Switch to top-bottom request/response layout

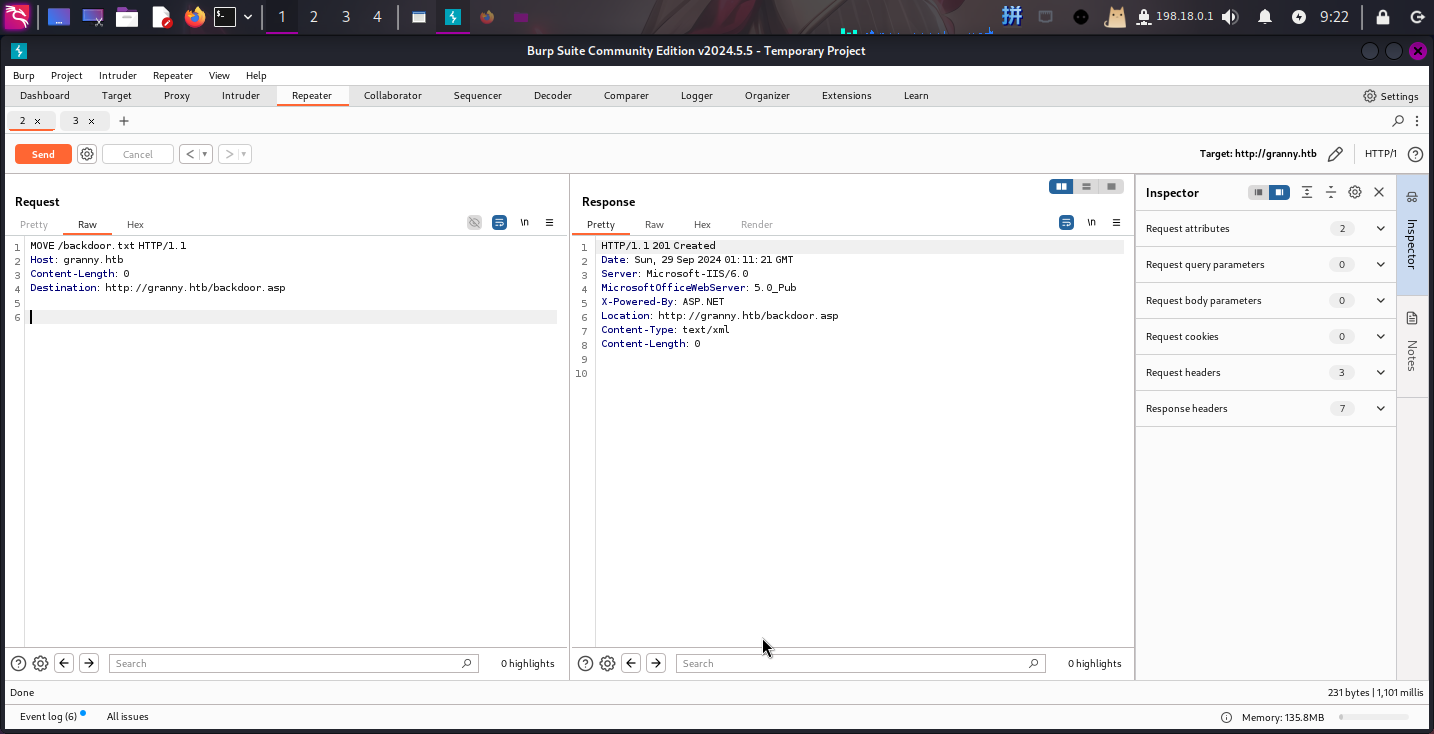pos(1086,186)
